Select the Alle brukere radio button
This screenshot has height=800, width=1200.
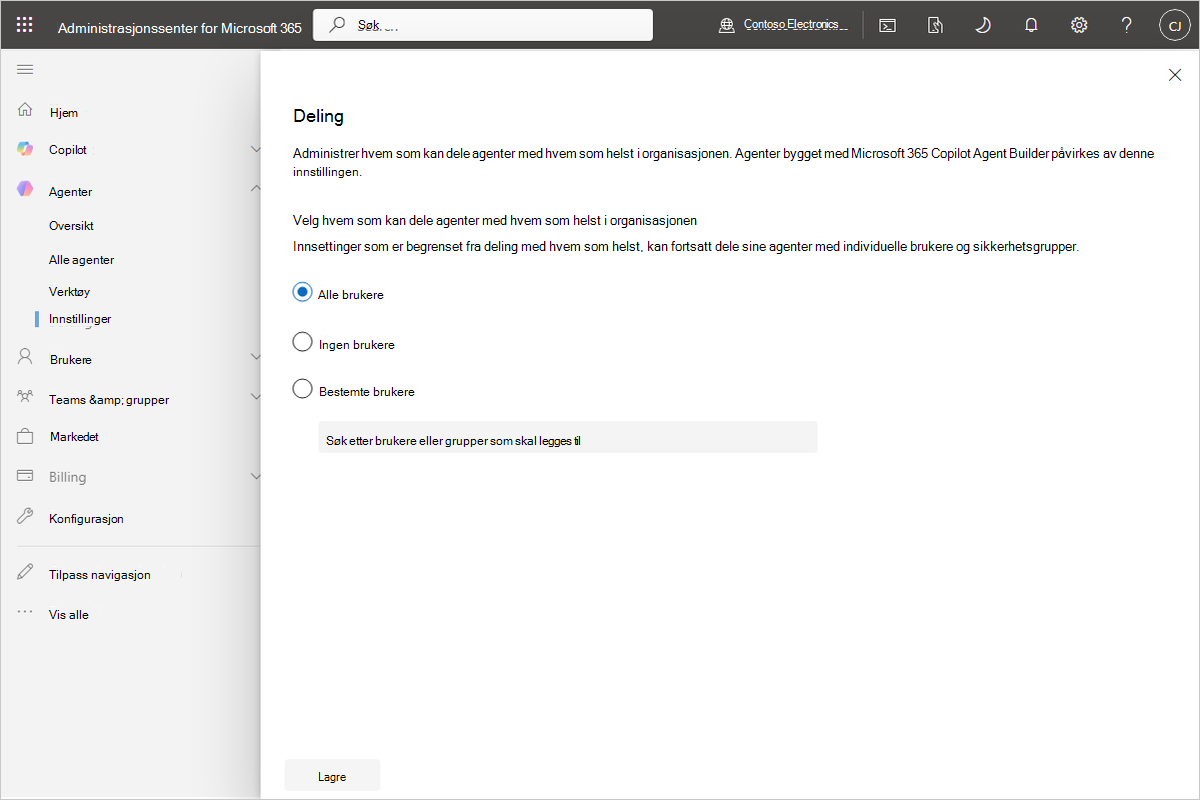click(302, 292)
